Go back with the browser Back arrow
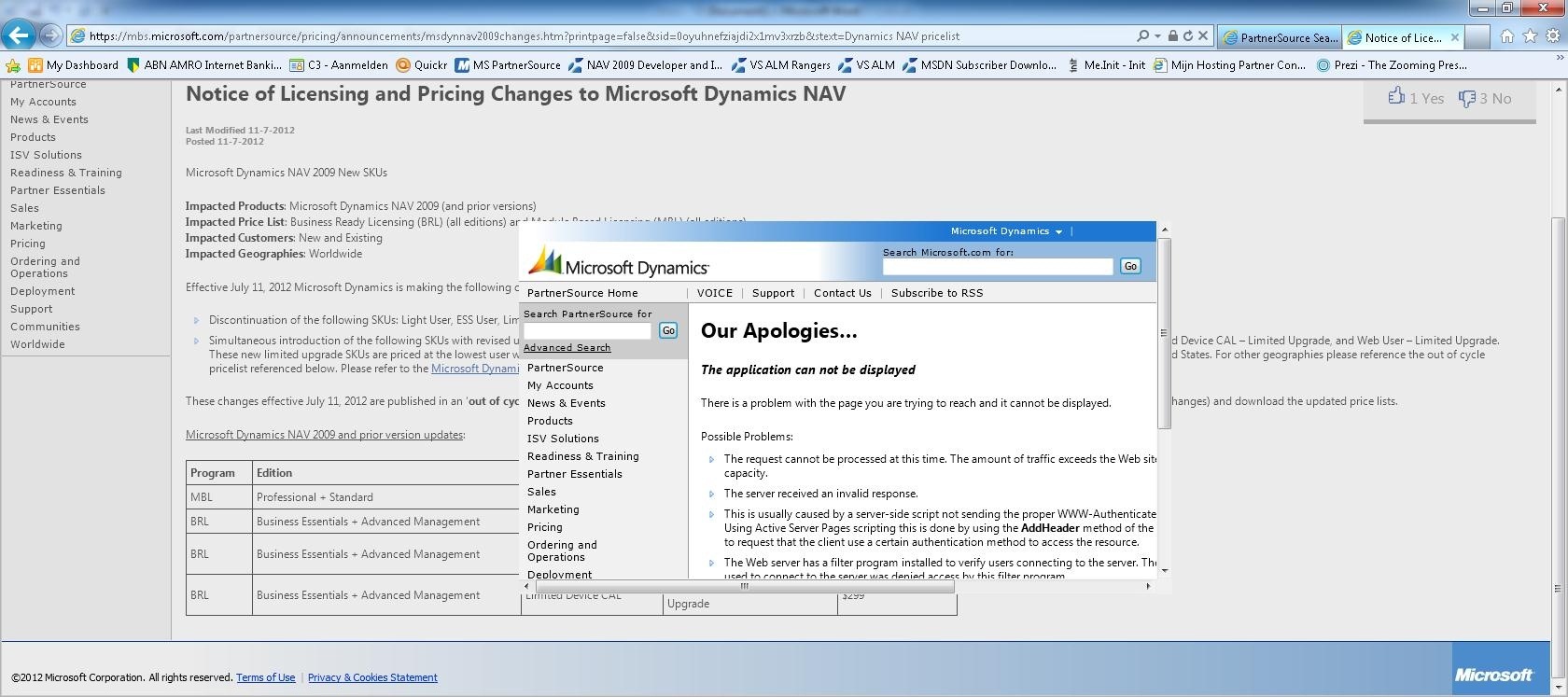Image resolution: width=1568 pixels, height=697 pixels. (19, 35)
